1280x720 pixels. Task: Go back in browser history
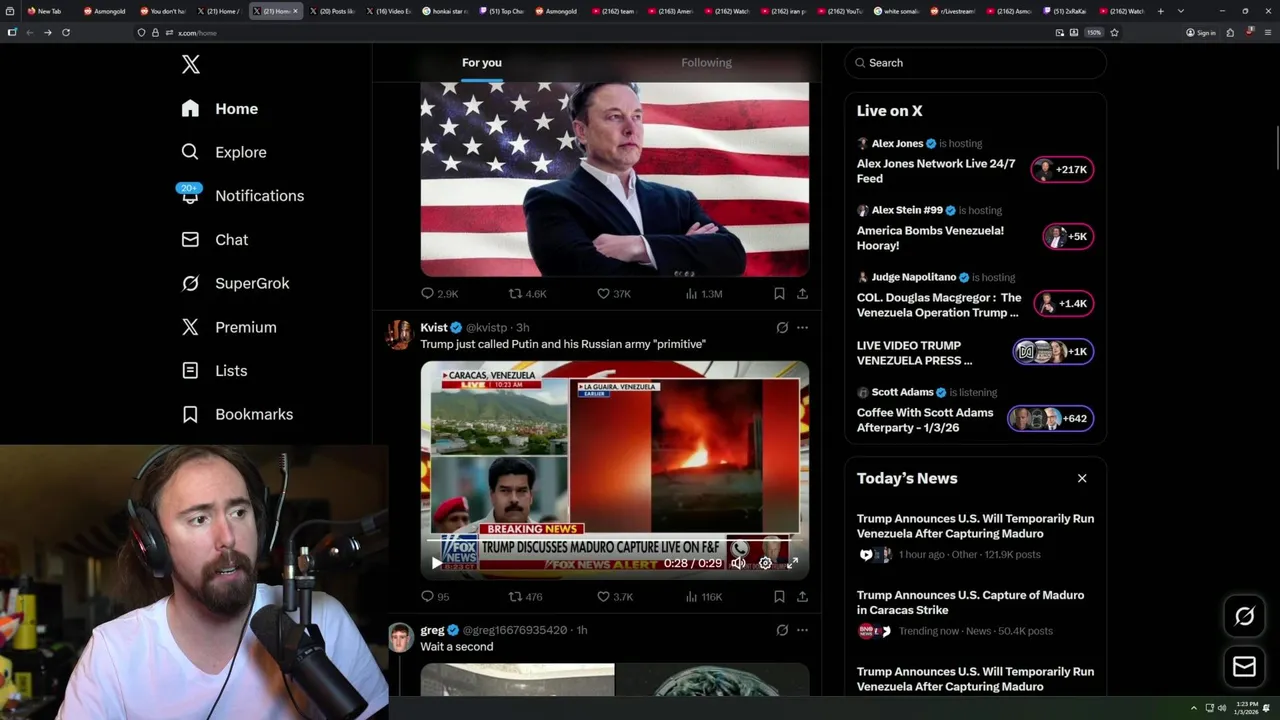click(x=29, y=33)
